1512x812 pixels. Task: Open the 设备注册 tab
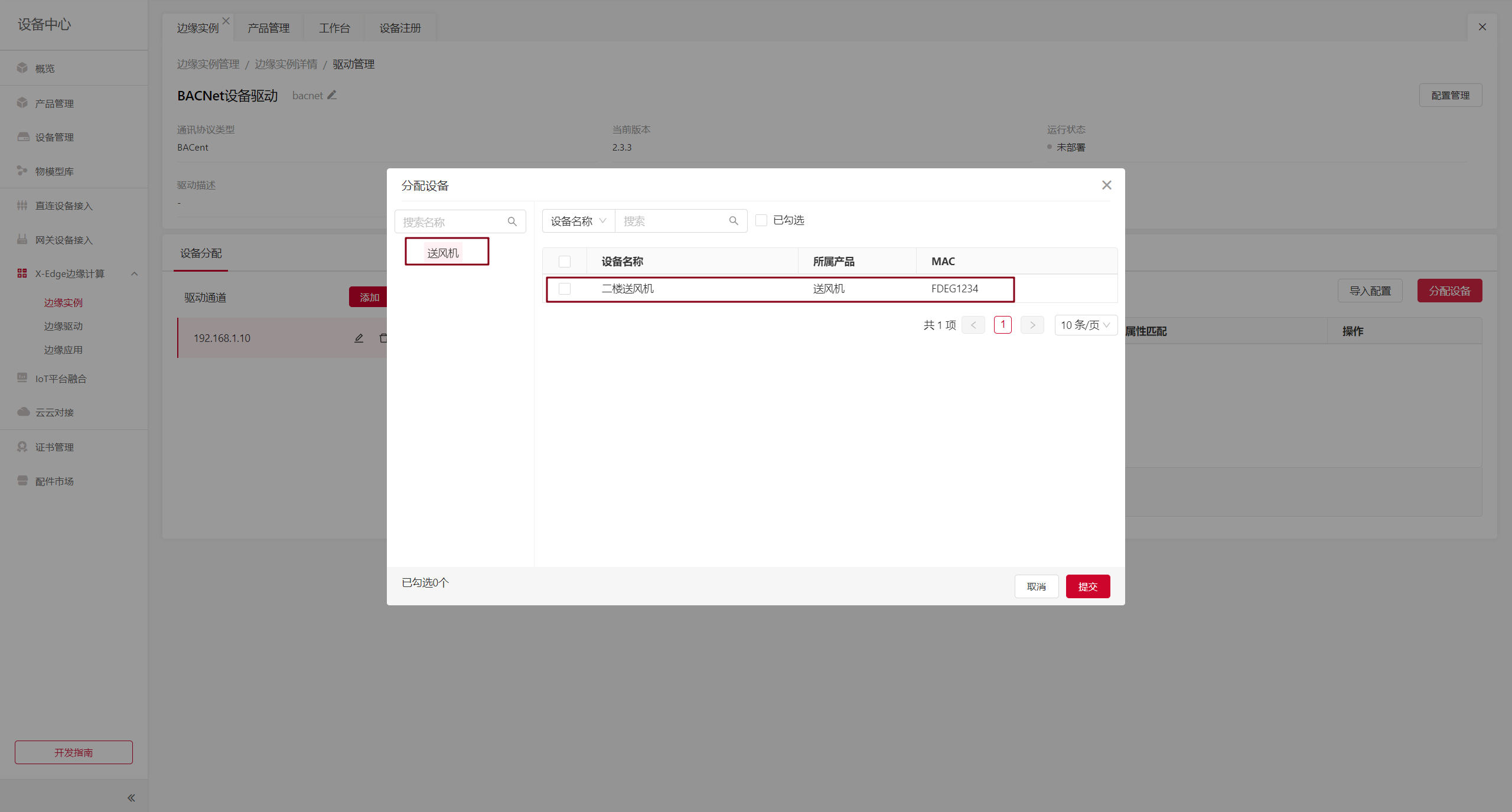pos(400,28)
